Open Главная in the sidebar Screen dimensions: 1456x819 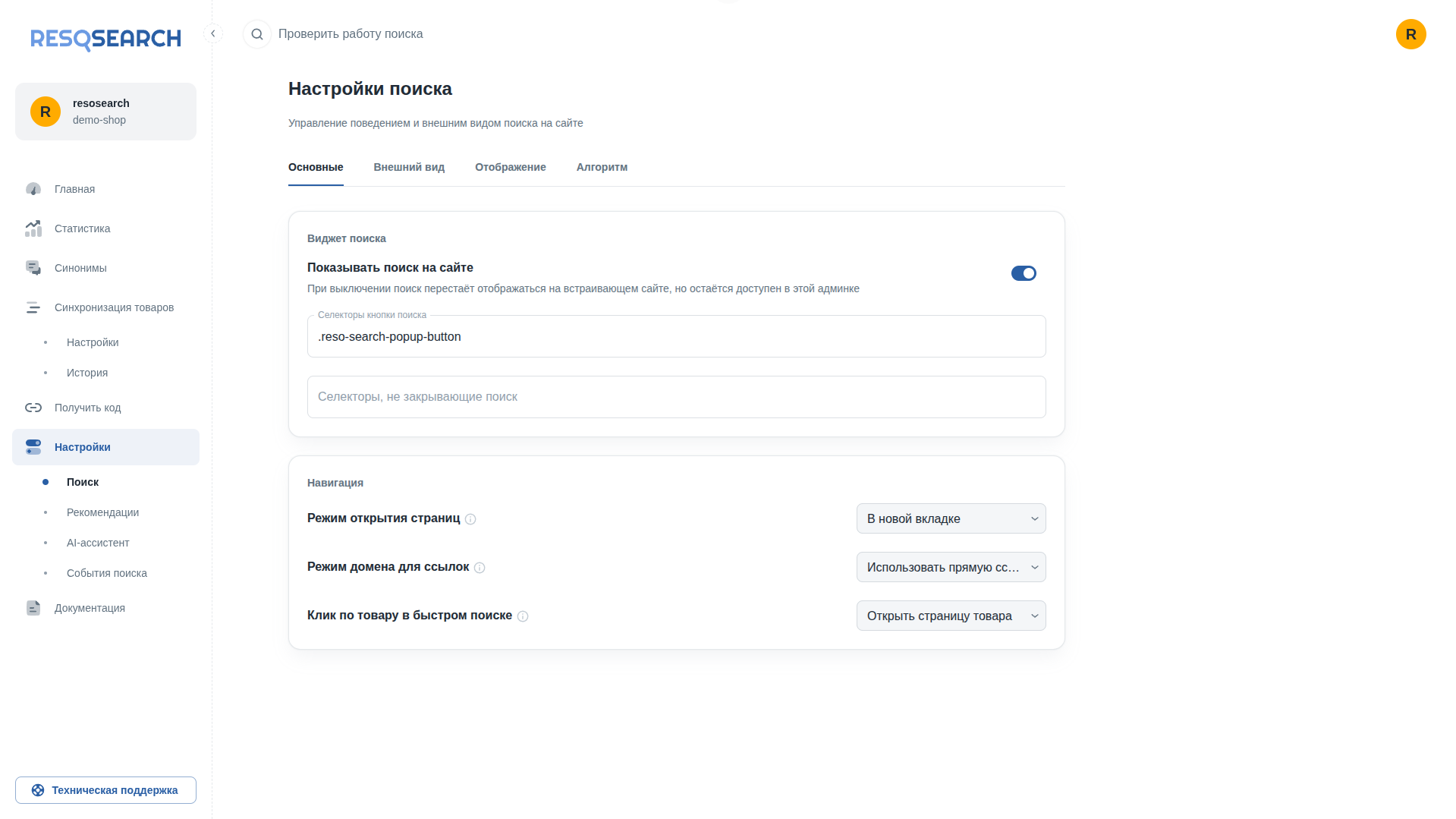coord(105,189)
